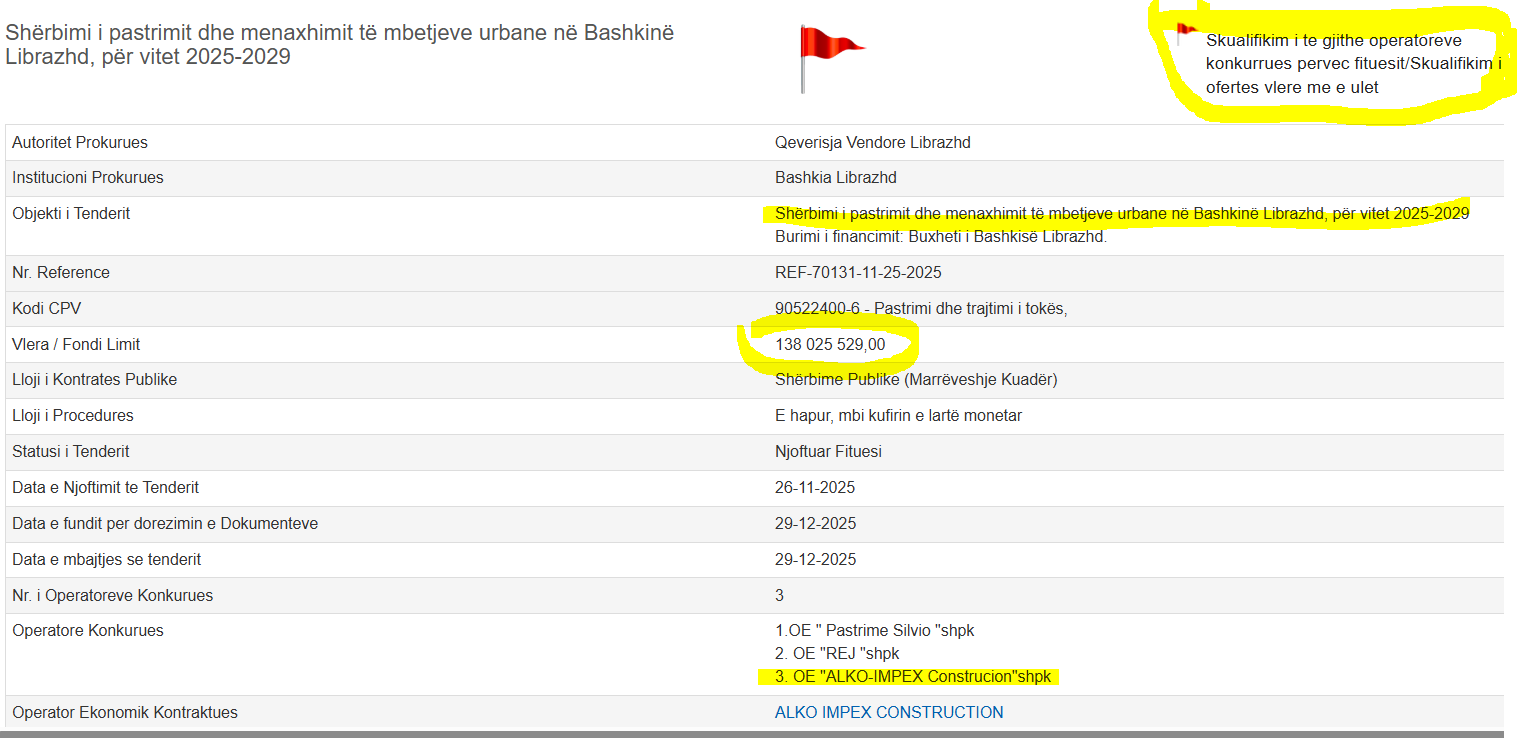
Task: Click the Bashkia Librazhd institution value
Action: tap(835, 178)
